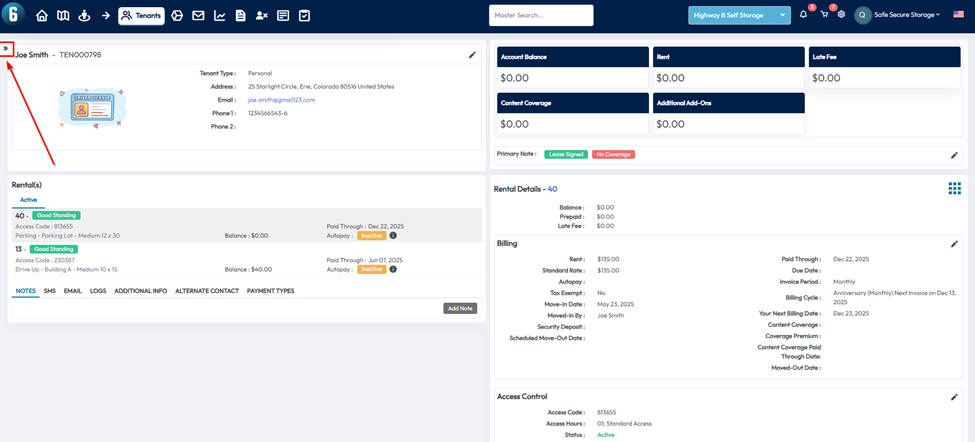Viewport: 975px width, 442px height.
Task: Switch to the SMS tab
Action: (x=49, y=291)
